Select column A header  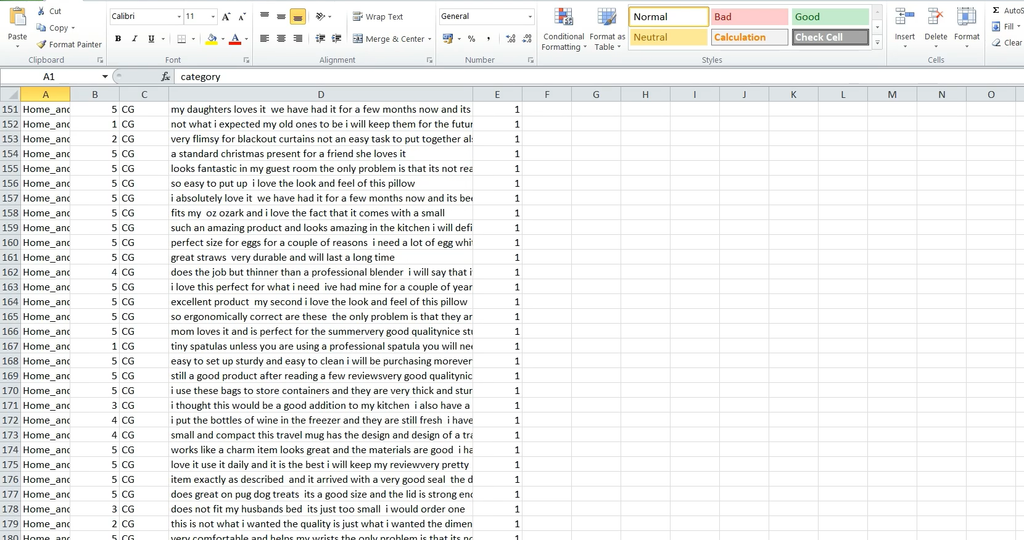click(x=45, y=95)
